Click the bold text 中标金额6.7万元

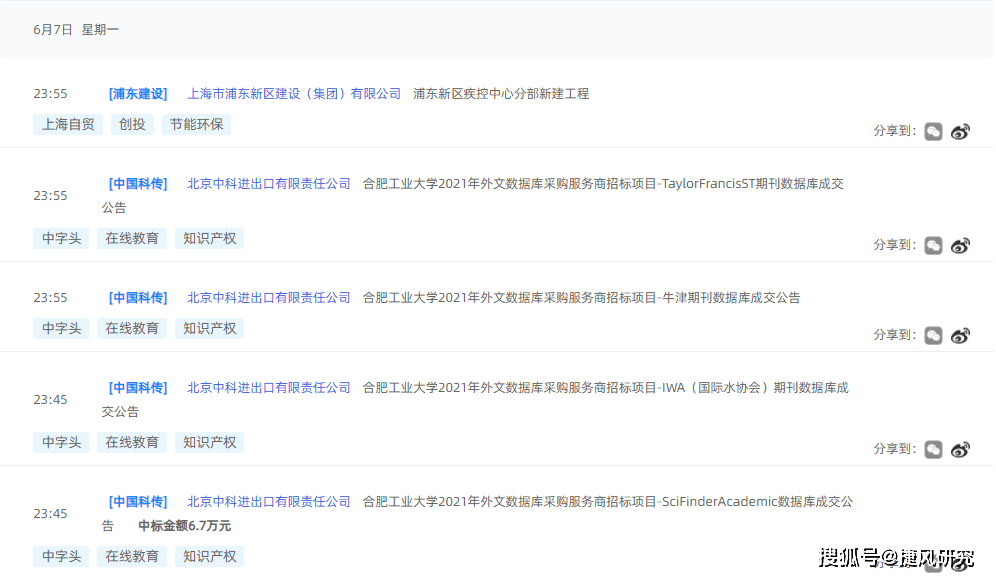184,526
